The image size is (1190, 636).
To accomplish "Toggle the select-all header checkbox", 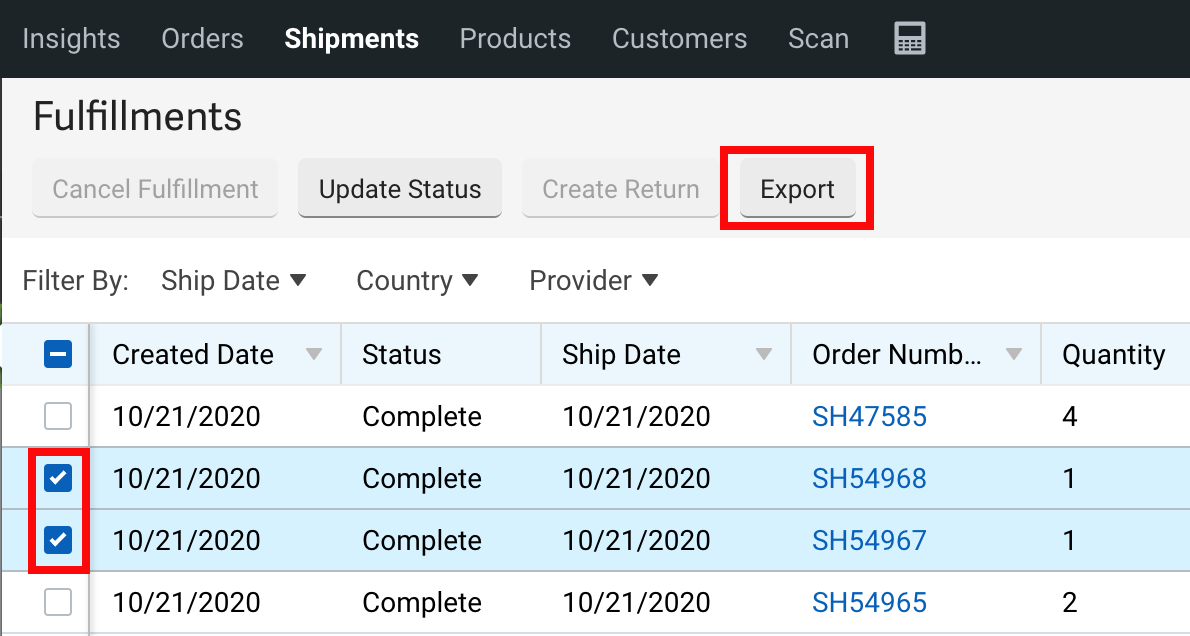I will pos(58,355).
